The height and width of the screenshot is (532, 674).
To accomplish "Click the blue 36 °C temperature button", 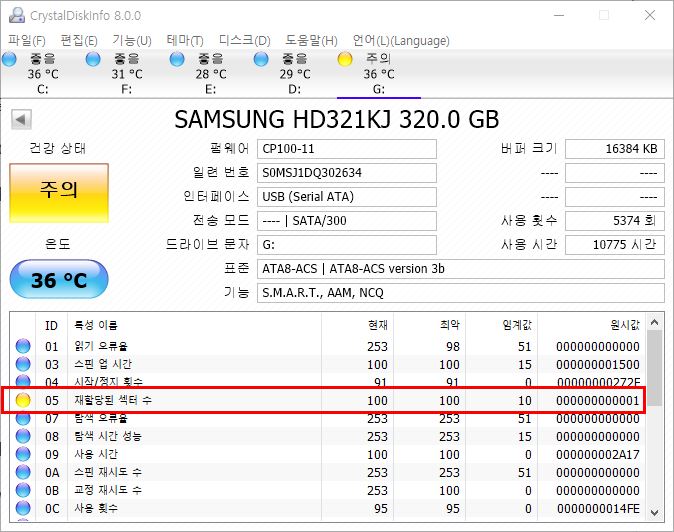I will 59,279.
